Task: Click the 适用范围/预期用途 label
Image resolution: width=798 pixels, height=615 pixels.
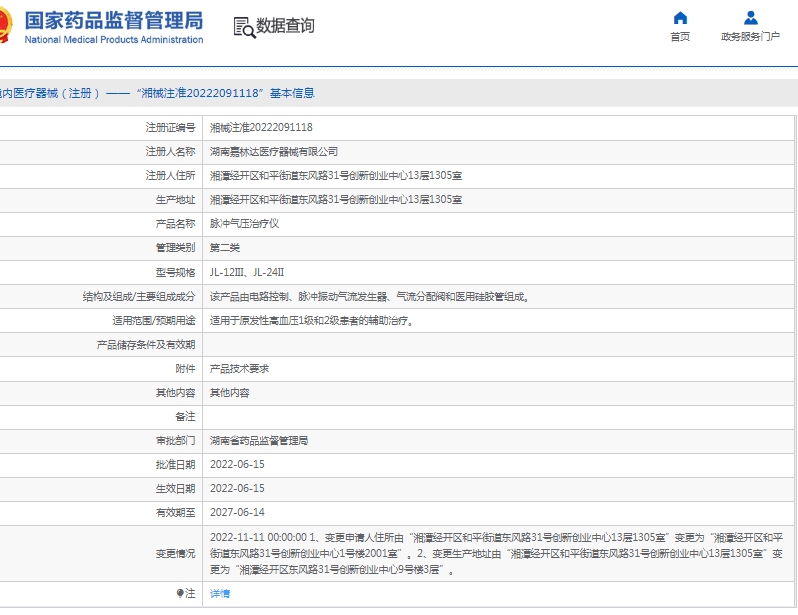Action: 154,321
